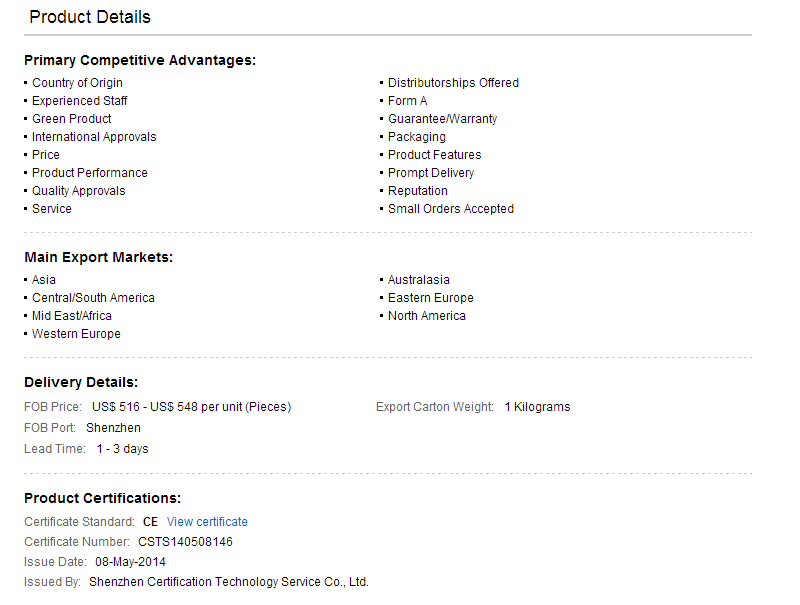Click the Export Carton Weight value
The width and height of the screenshot is (800, 605).
[537, 407]
